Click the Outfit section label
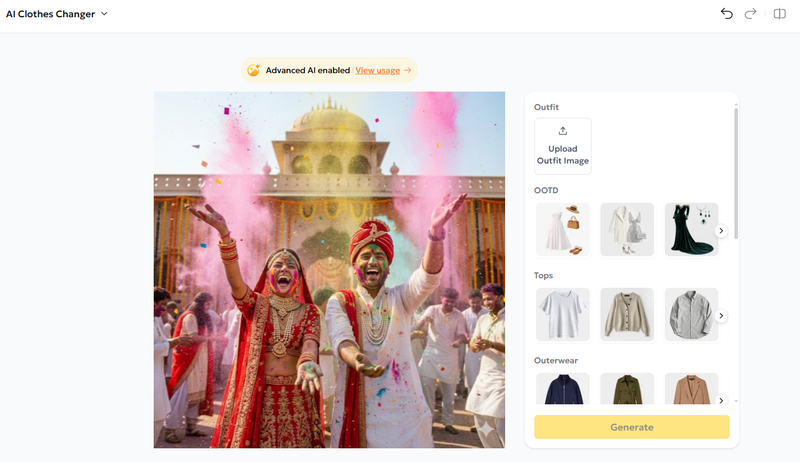Image resolution: width=800 pixels, height=462 pixels. tap(546, 107)
